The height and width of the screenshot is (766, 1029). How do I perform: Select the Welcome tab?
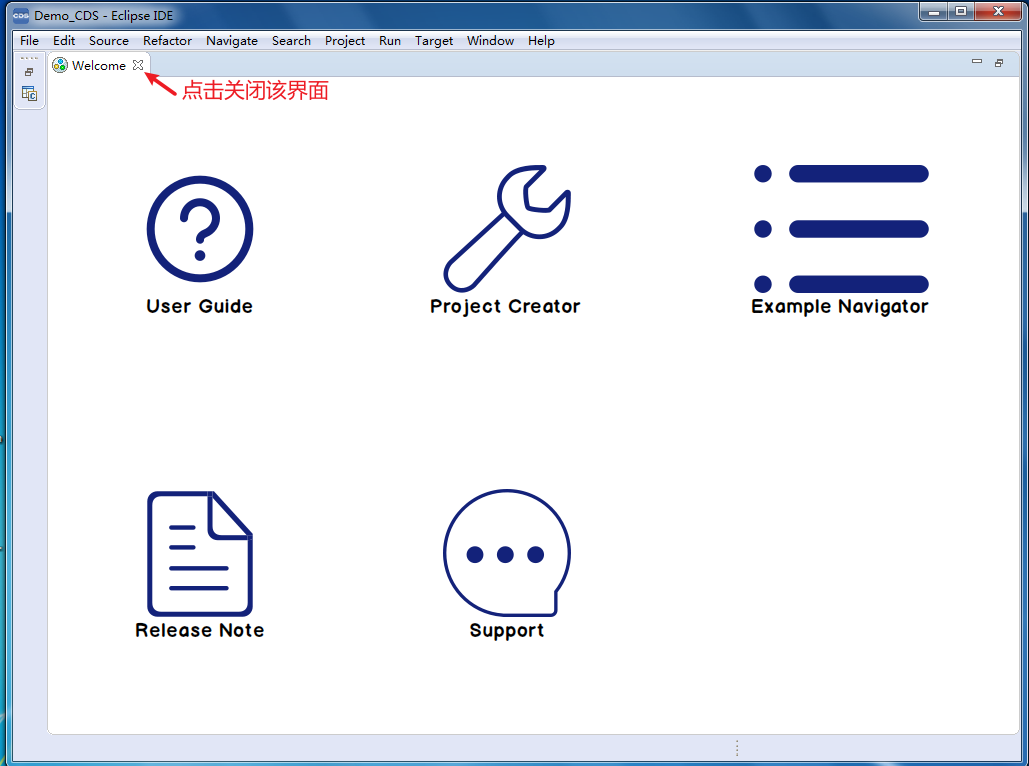[x=98, y=65]
